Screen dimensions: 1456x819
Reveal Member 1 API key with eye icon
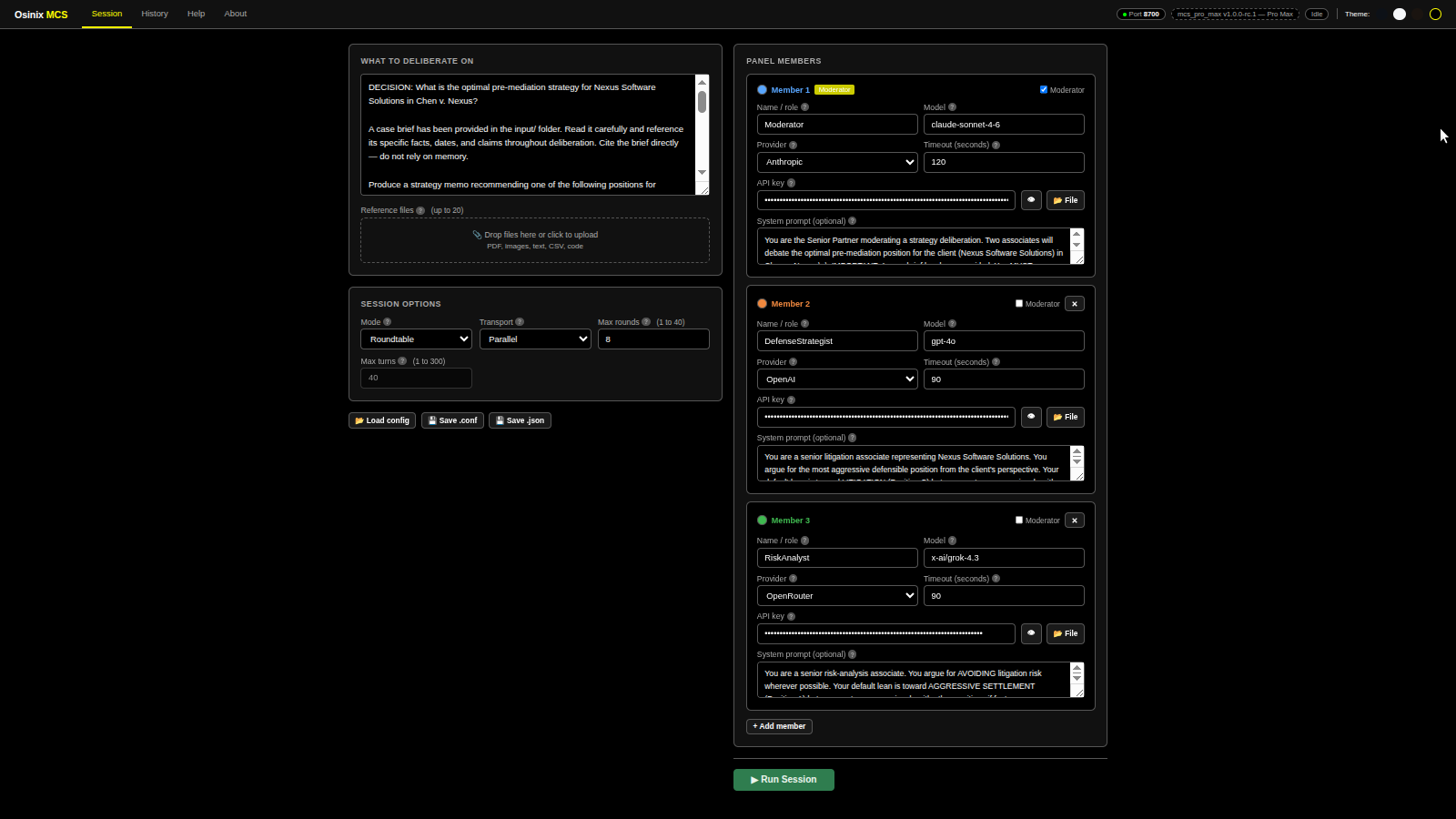pyautogui.click(x=1031, y=200)
